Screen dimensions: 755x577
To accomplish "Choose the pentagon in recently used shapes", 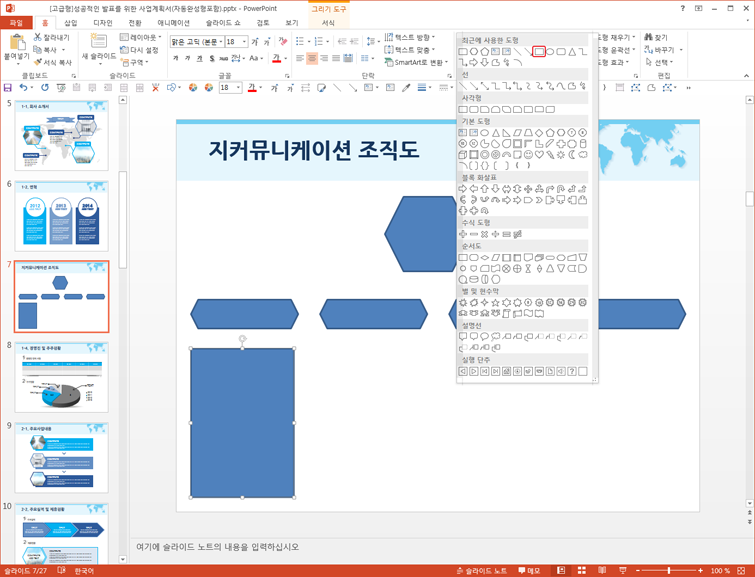I will pyautogui.click(x=484, y=52).
